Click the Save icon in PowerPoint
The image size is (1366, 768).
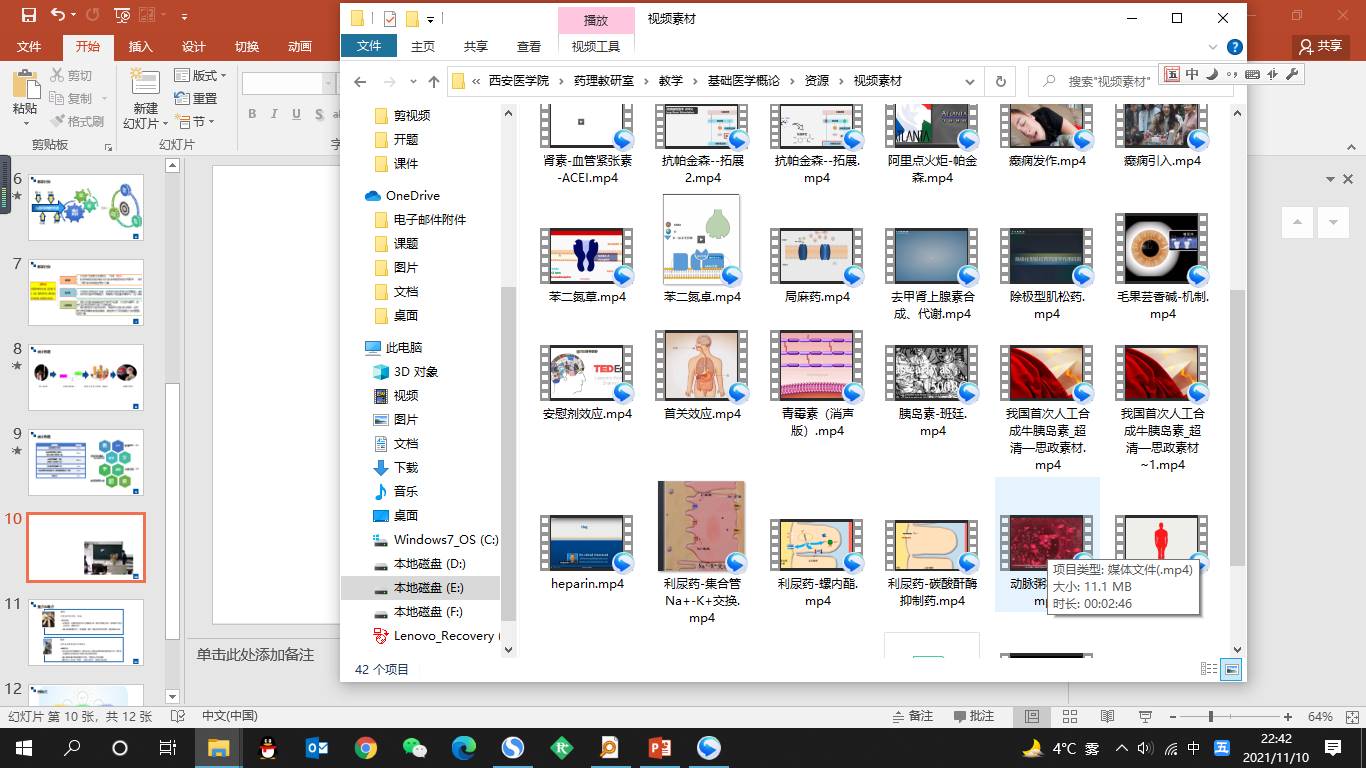click(28, 16)
